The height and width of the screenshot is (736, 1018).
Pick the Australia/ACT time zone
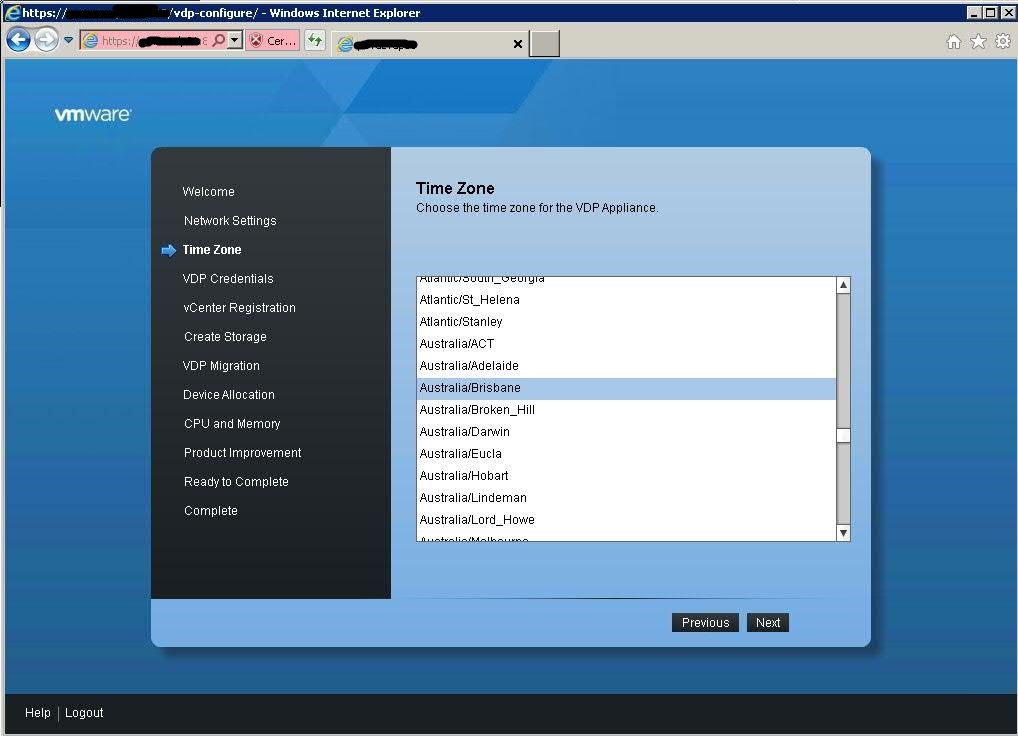[x=626, y=344]
